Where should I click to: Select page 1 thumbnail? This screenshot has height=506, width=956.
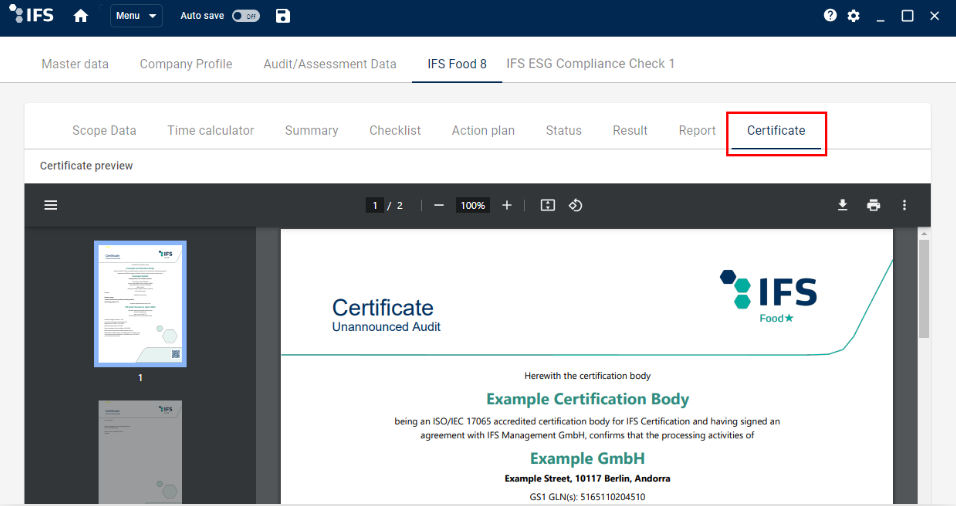pos(140,304)
